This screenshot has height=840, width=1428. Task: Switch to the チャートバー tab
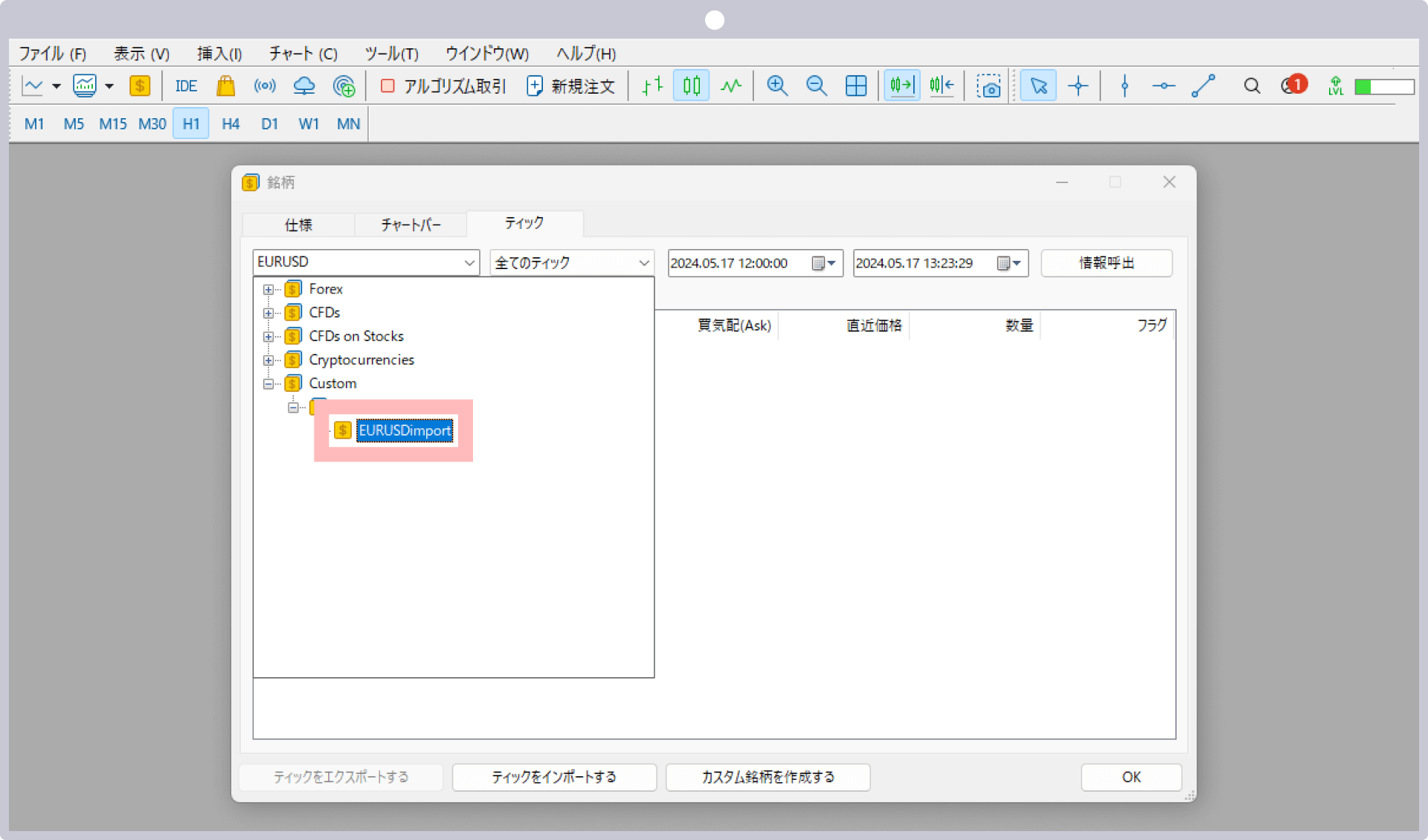point(411,224)
